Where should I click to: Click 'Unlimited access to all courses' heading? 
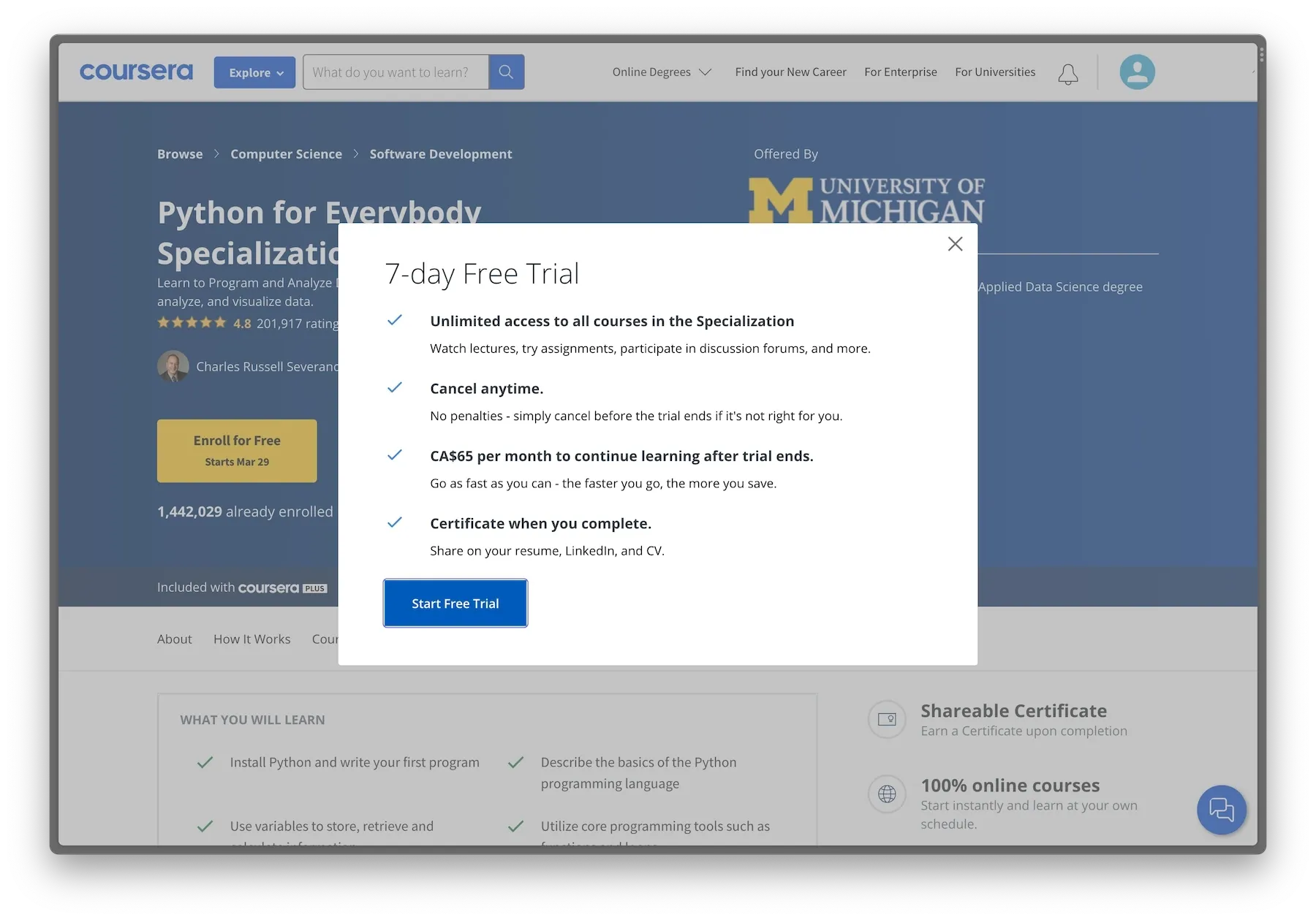pyautogui.click(x=612, y=321)
